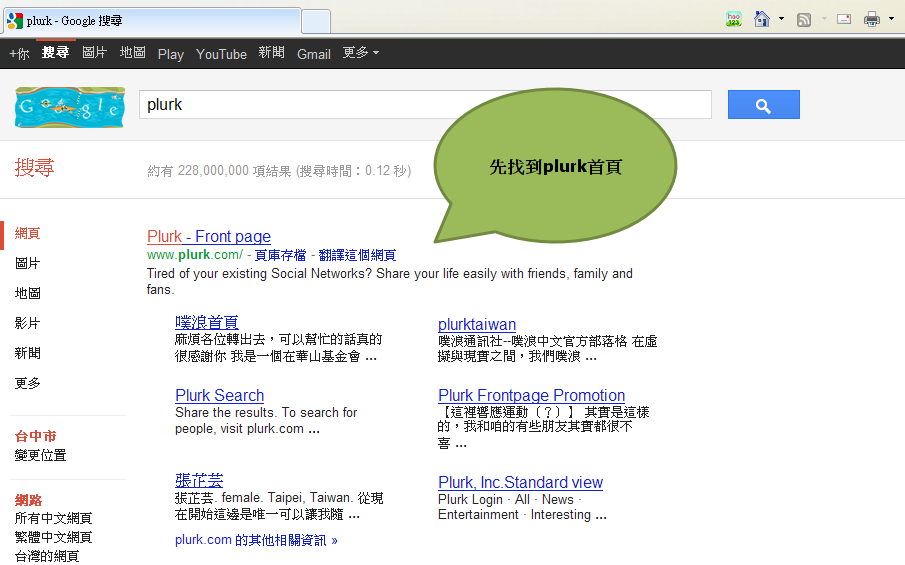Select 搜尋 in the Google top bar
Screen dimensions: 905x565
pyautogui.click(x=55, y=53)
